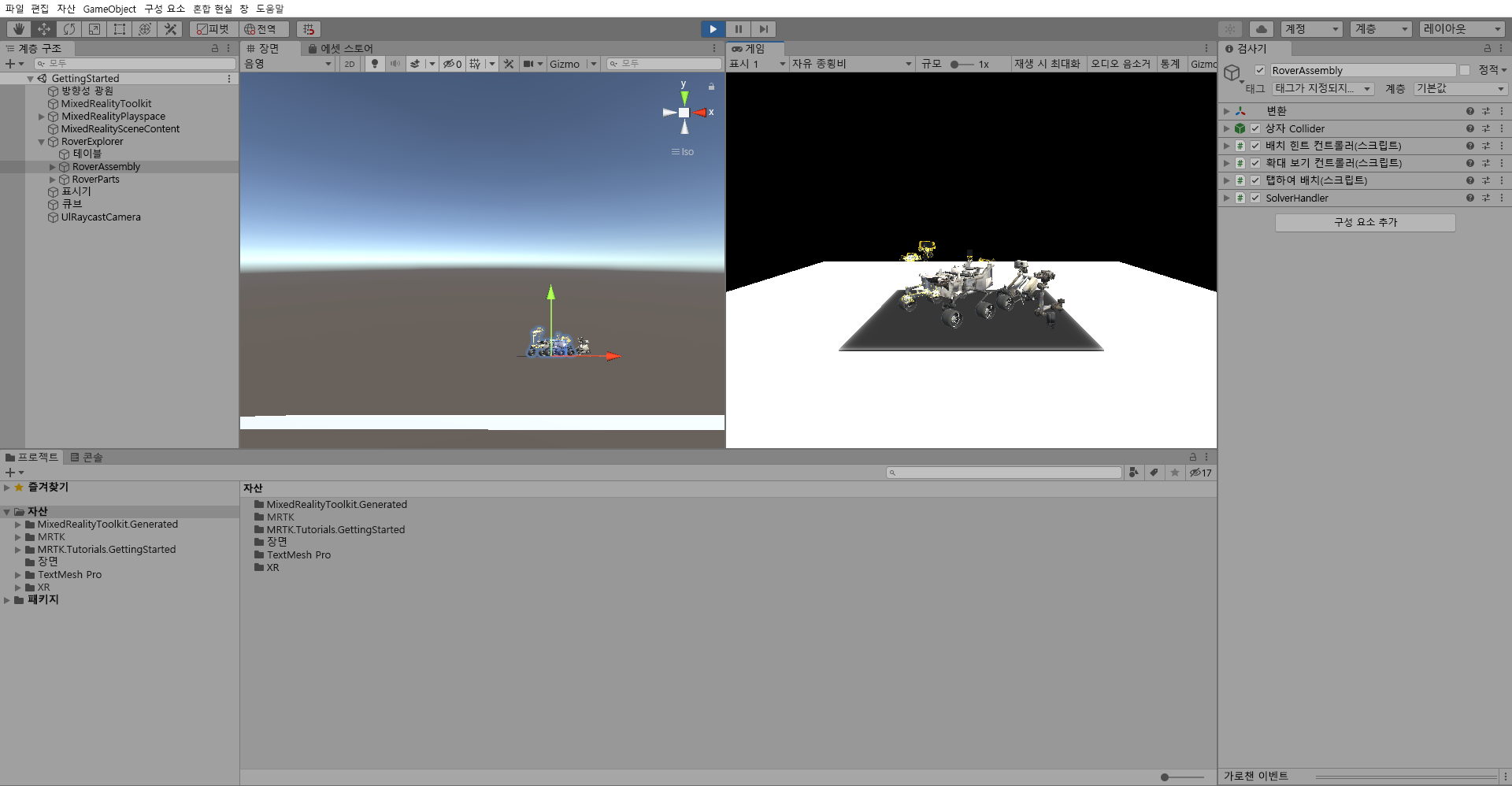Image resolution: width=1512 pixels, height=786 pixels.
Task: Toggle RoverAssembly active checkbox
Action: point(1260,70)
